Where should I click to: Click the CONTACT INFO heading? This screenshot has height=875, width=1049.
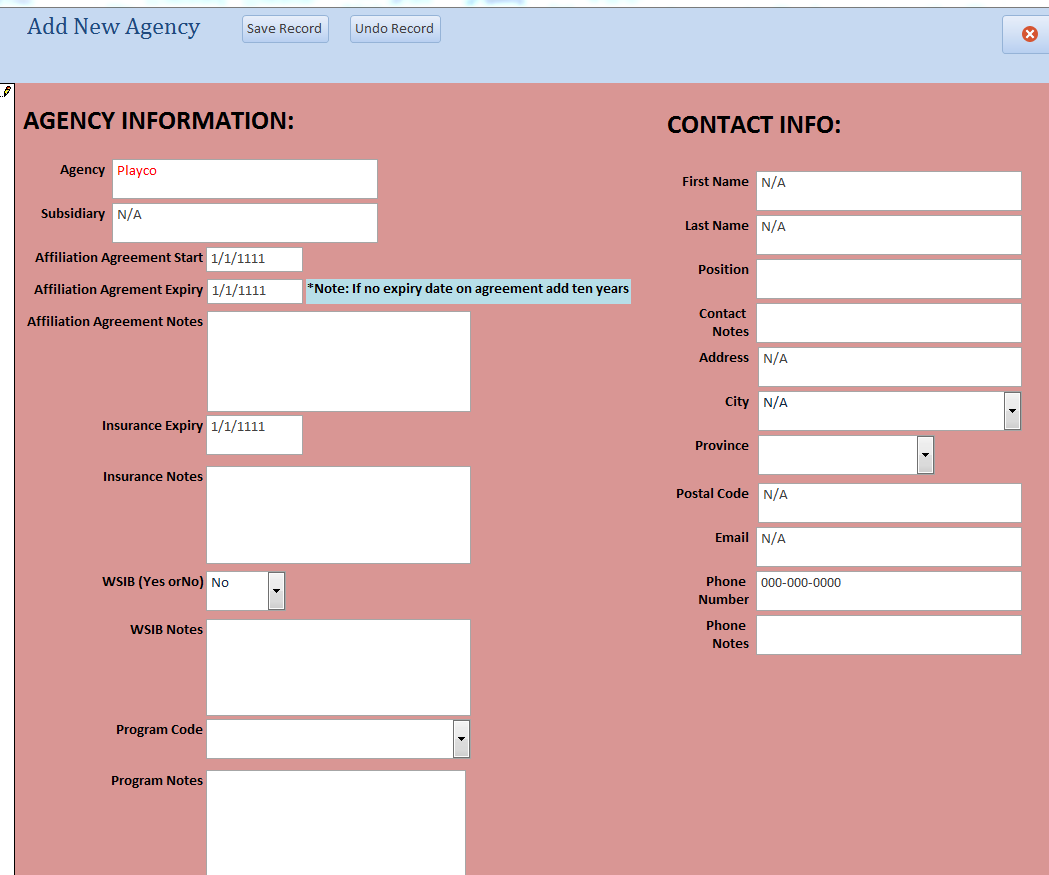(754, 125)
